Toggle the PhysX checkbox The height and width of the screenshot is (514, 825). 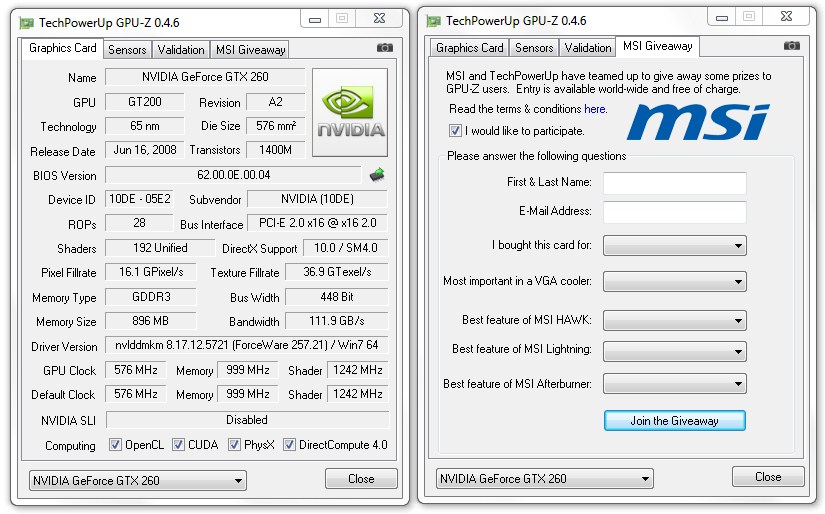(x=234, y=445)
